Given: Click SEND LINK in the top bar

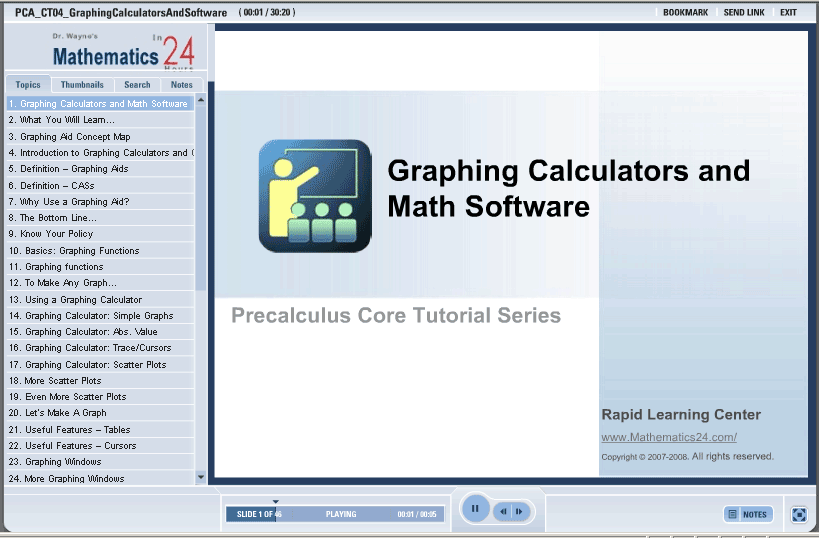Looking at the screenshot, I should coord(744,13).
